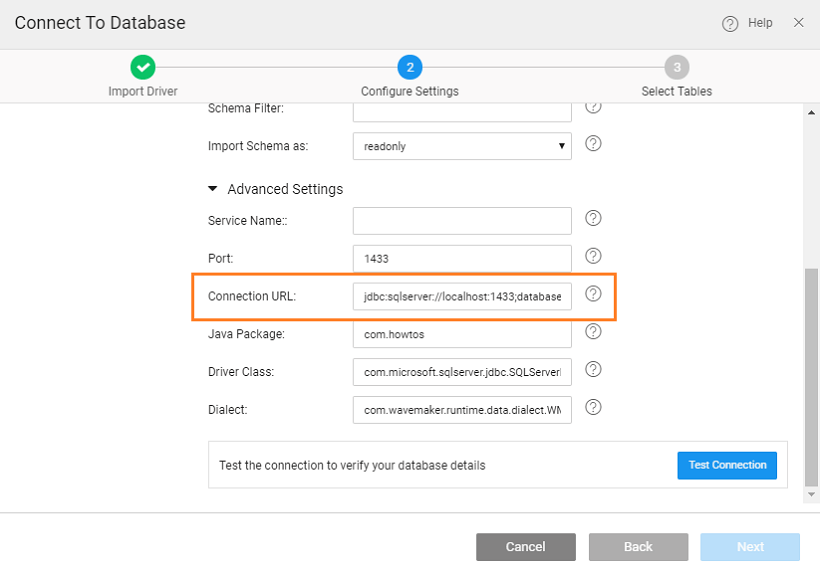The width and height of the screenshot is (820, 580).
Task: Select the Configure Settings step
Action: click(409, 68)
